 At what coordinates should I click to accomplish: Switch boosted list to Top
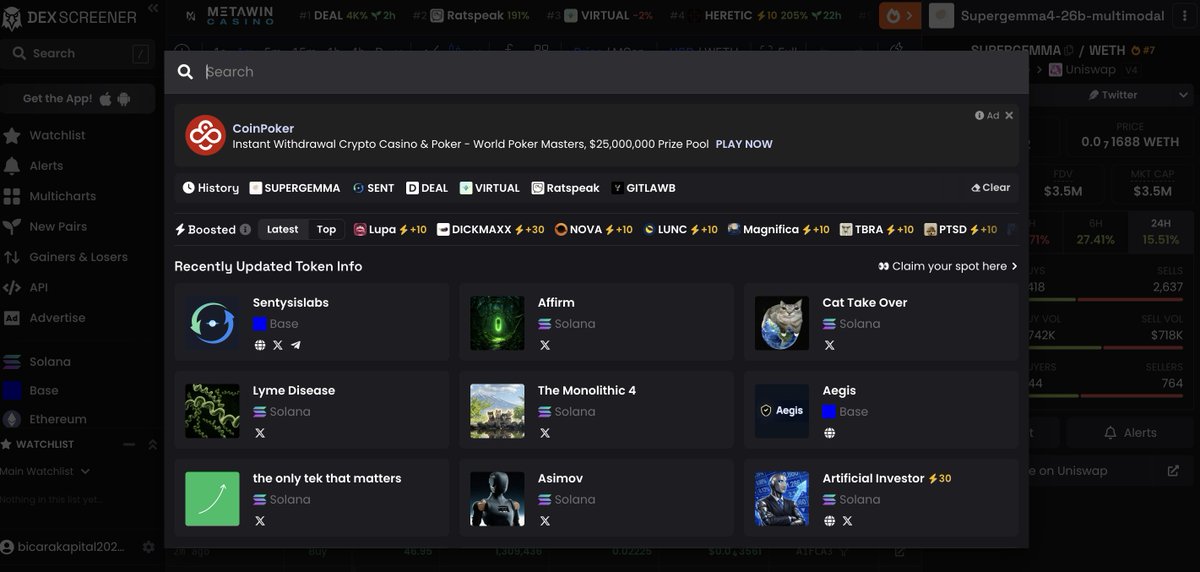click(326, 229)
